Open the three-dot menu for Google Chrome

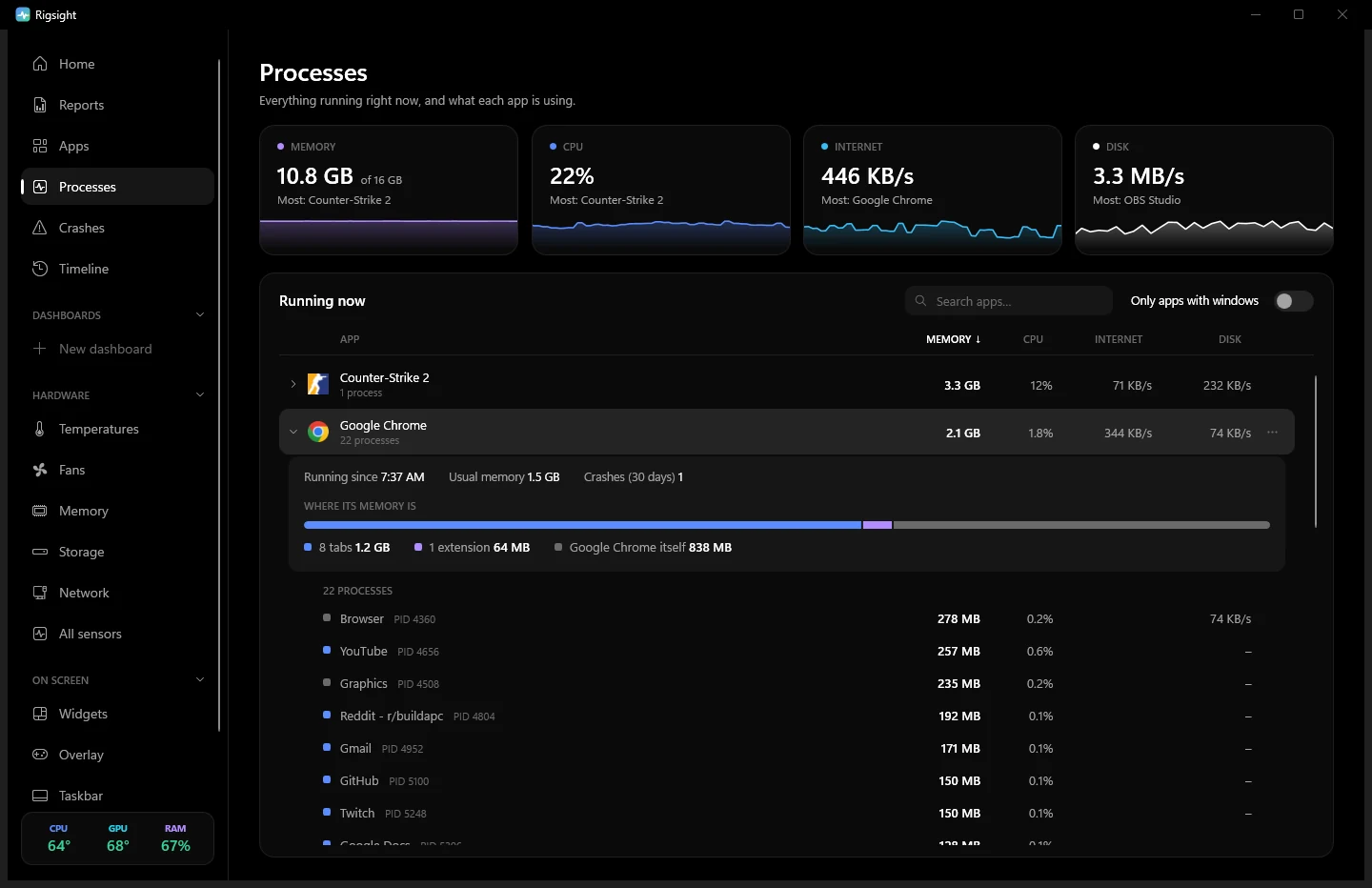pos(1273,433)
